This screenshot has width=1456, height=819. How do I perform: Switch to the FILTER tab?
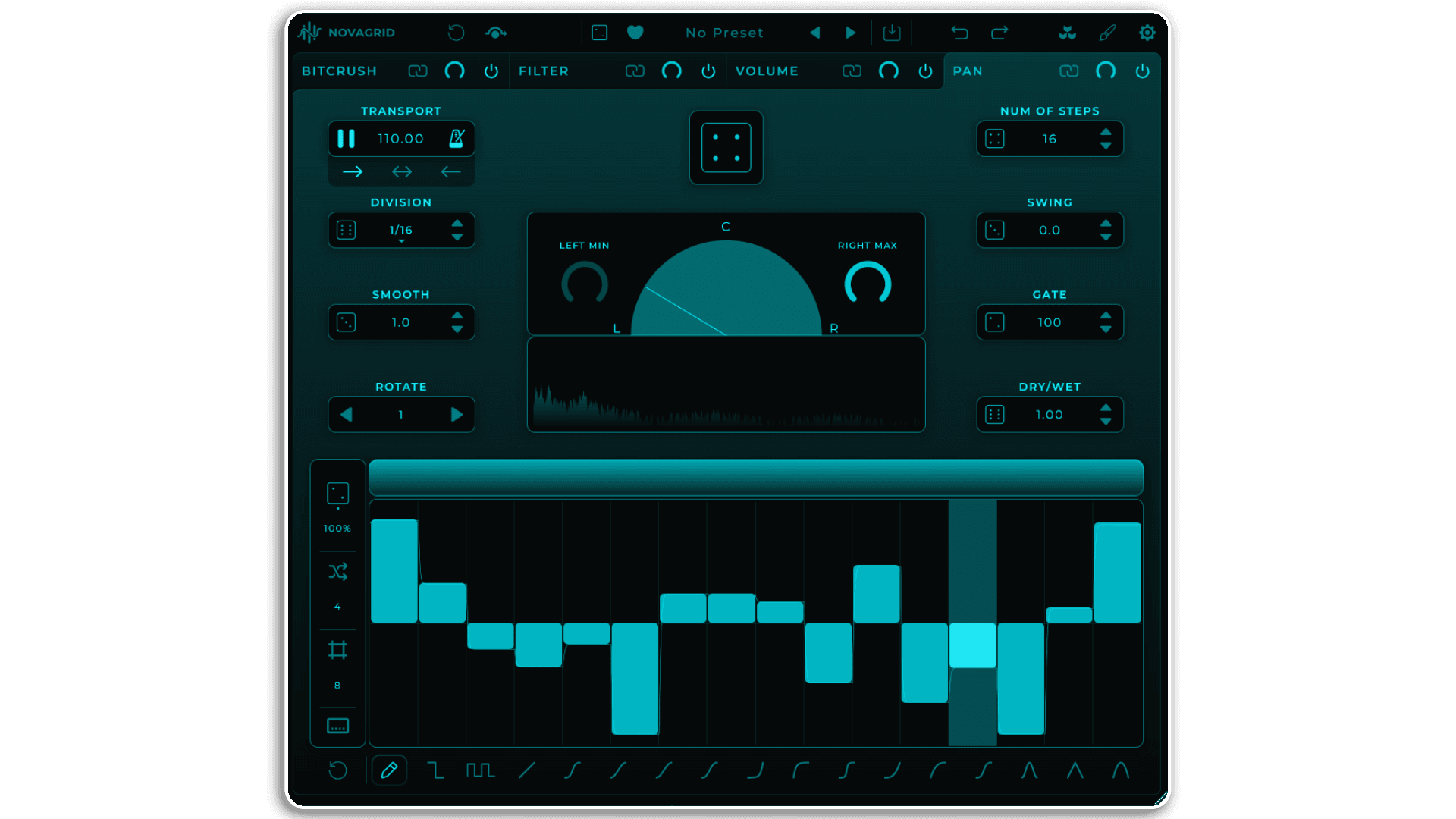[543, 71]
